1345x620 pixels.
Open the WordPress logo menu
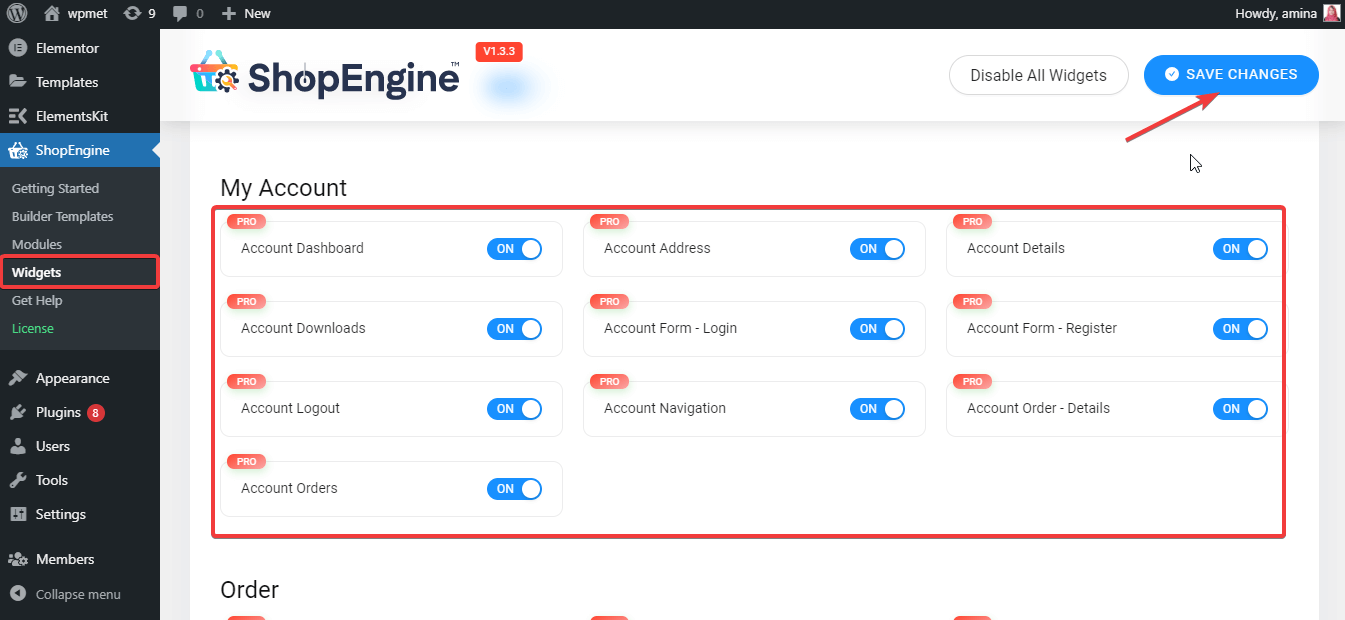click(17, 13)
